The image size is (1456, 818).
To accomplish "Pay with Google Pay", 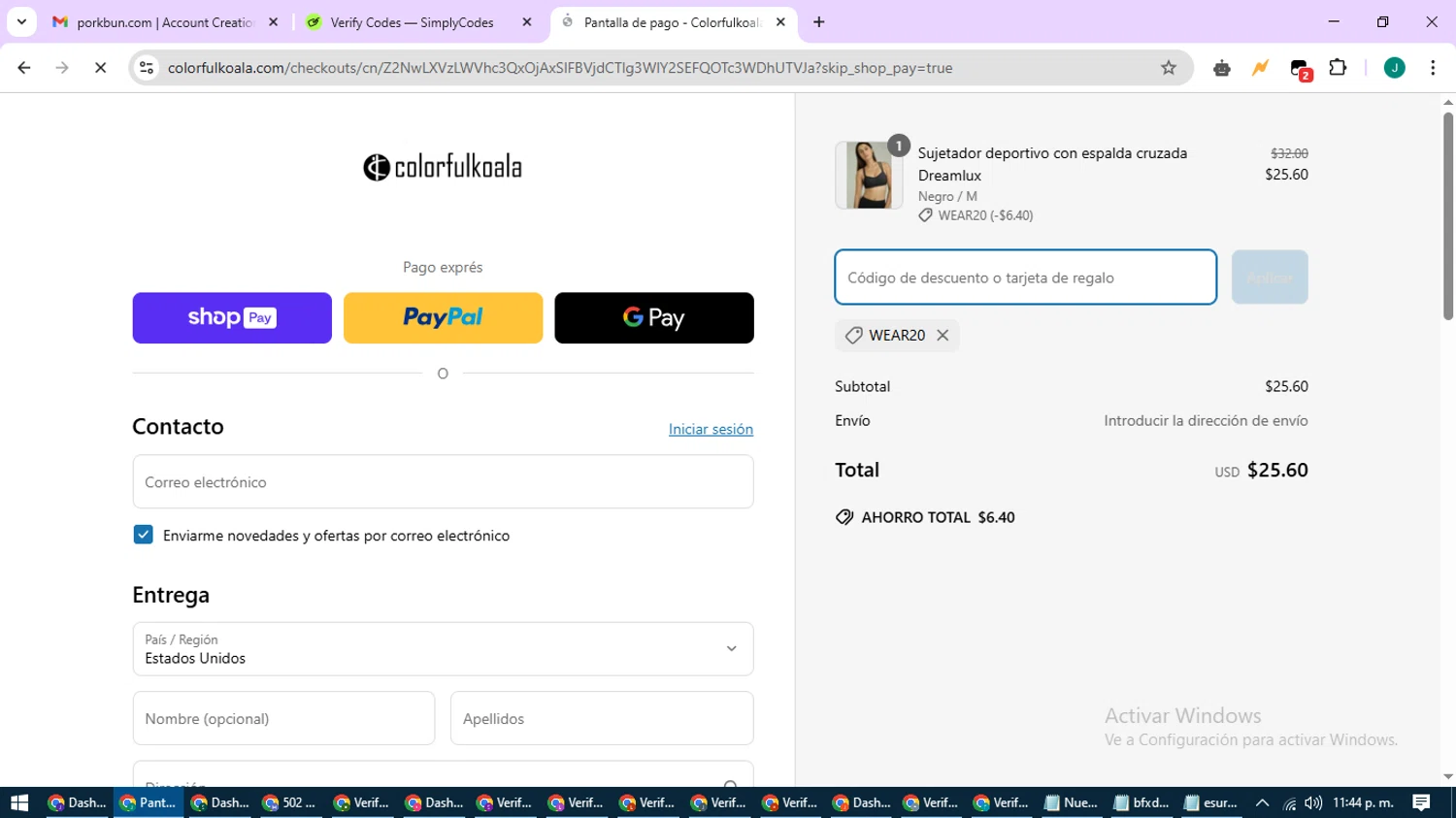I will [654, 318].
